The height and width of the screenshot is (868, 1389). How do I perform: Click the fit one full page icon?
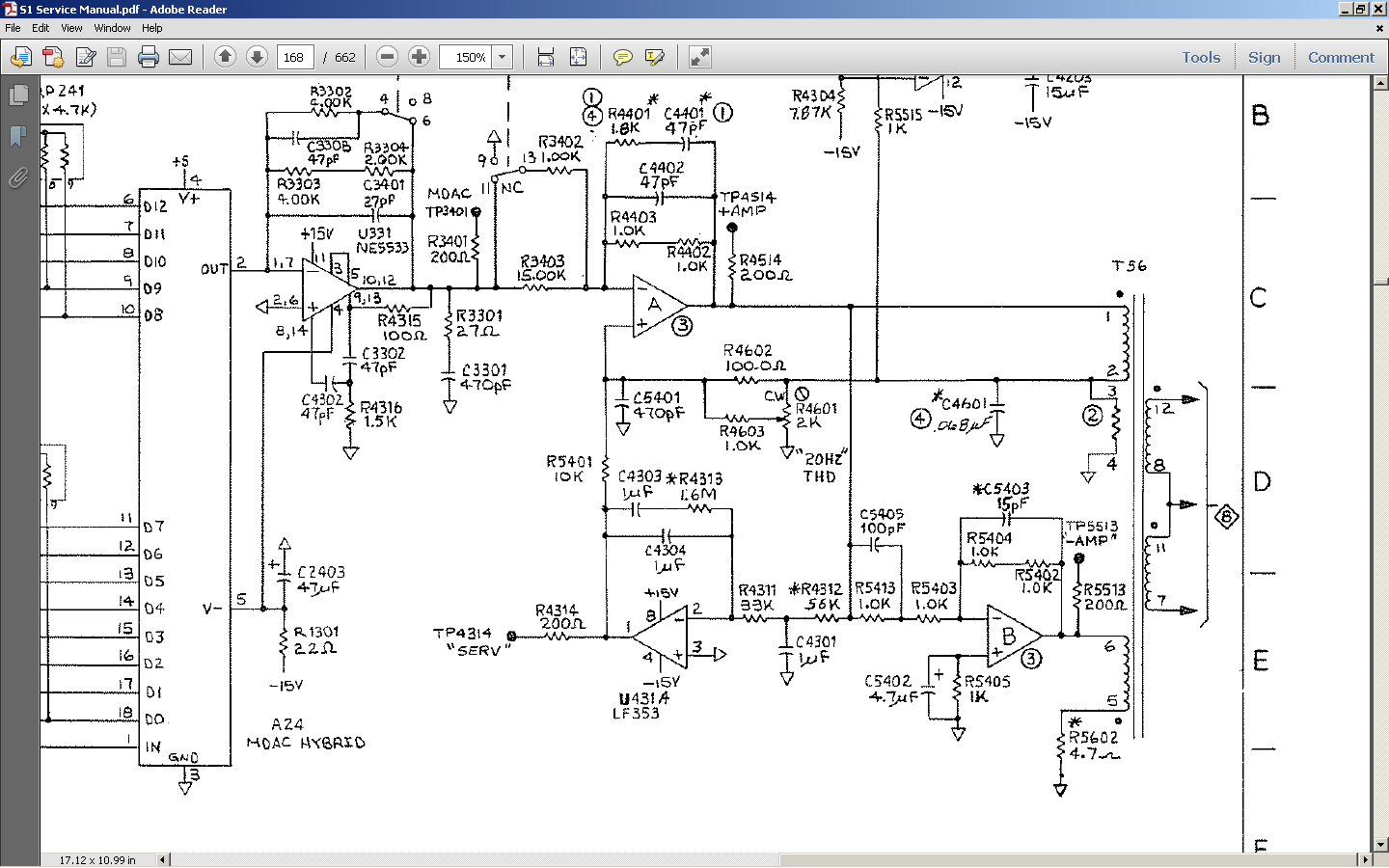click(x=578, y=57)
